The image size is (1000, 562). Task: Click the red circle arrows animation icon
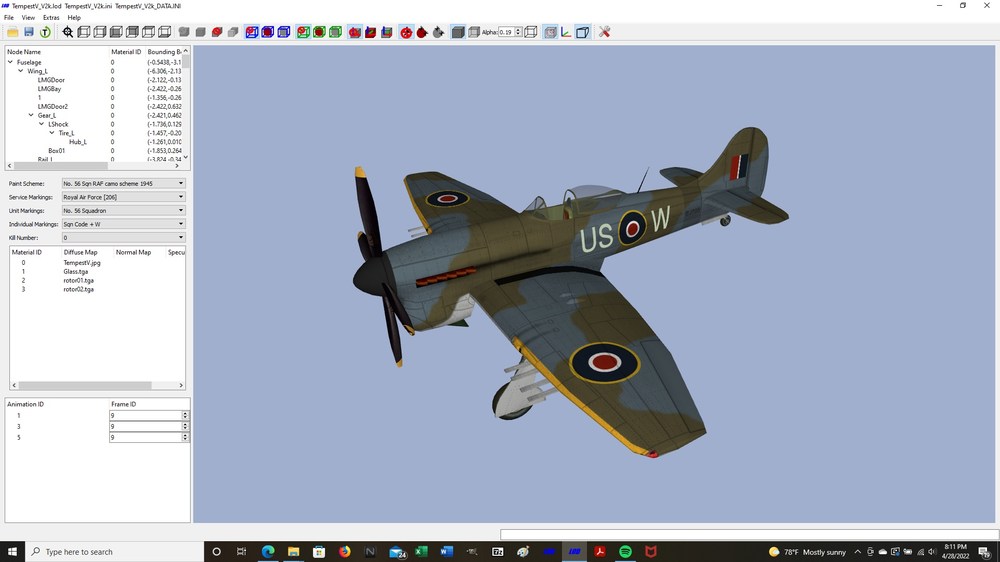[406, 32]
